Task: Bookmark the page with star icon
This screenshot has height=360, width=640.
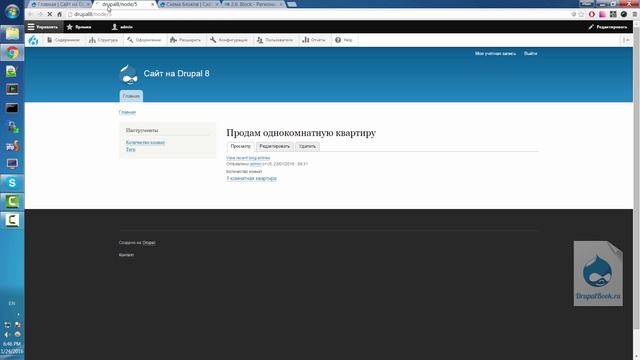Action: click(581, 14)
